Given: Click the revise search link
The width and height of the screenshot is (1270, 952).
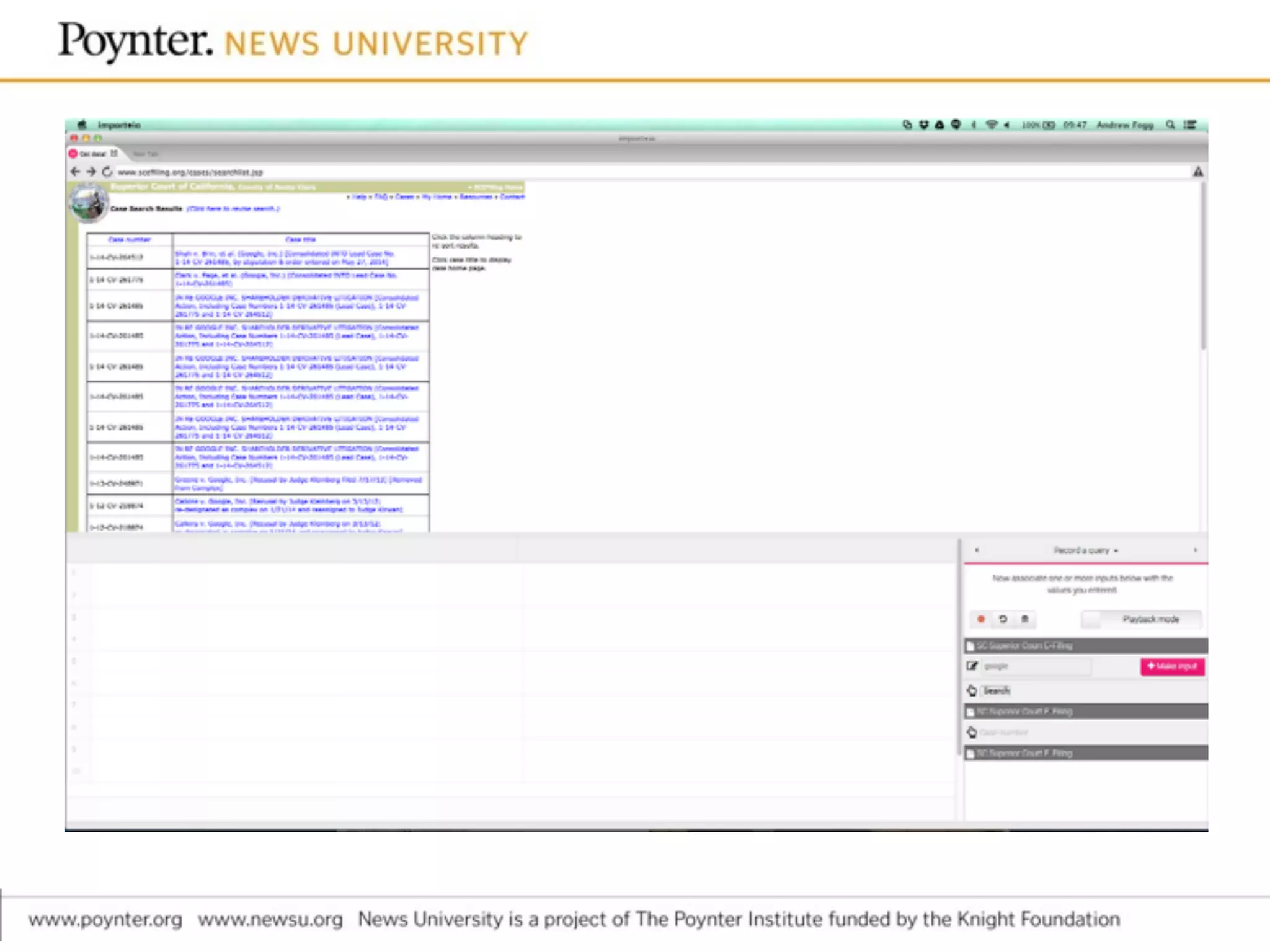Looking at the screenshot, I should pos(233,209).
